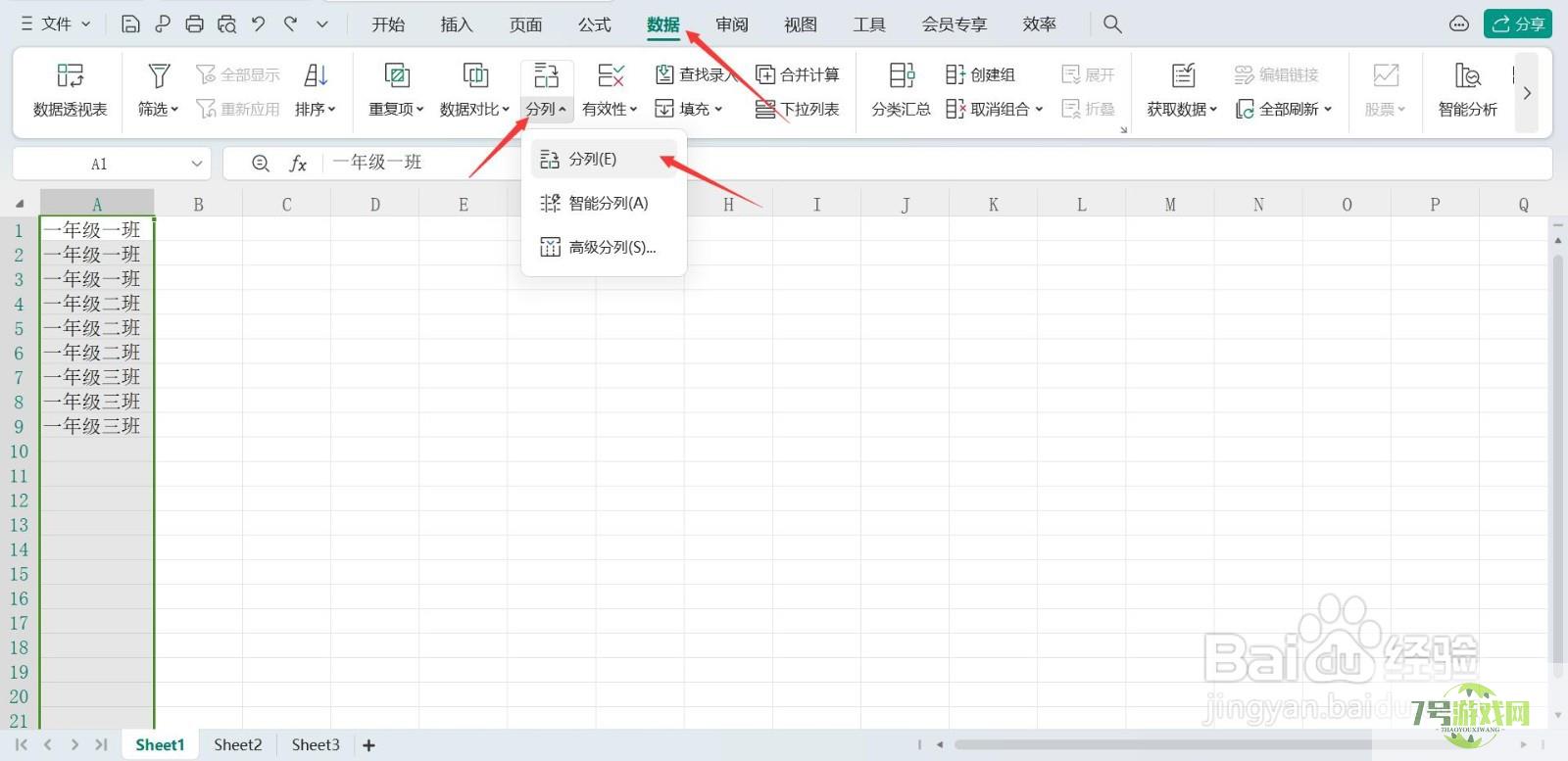Click cell A7 with 一年级三班
This screenshot has width=1568, height=761.
(x=97, y=377)
